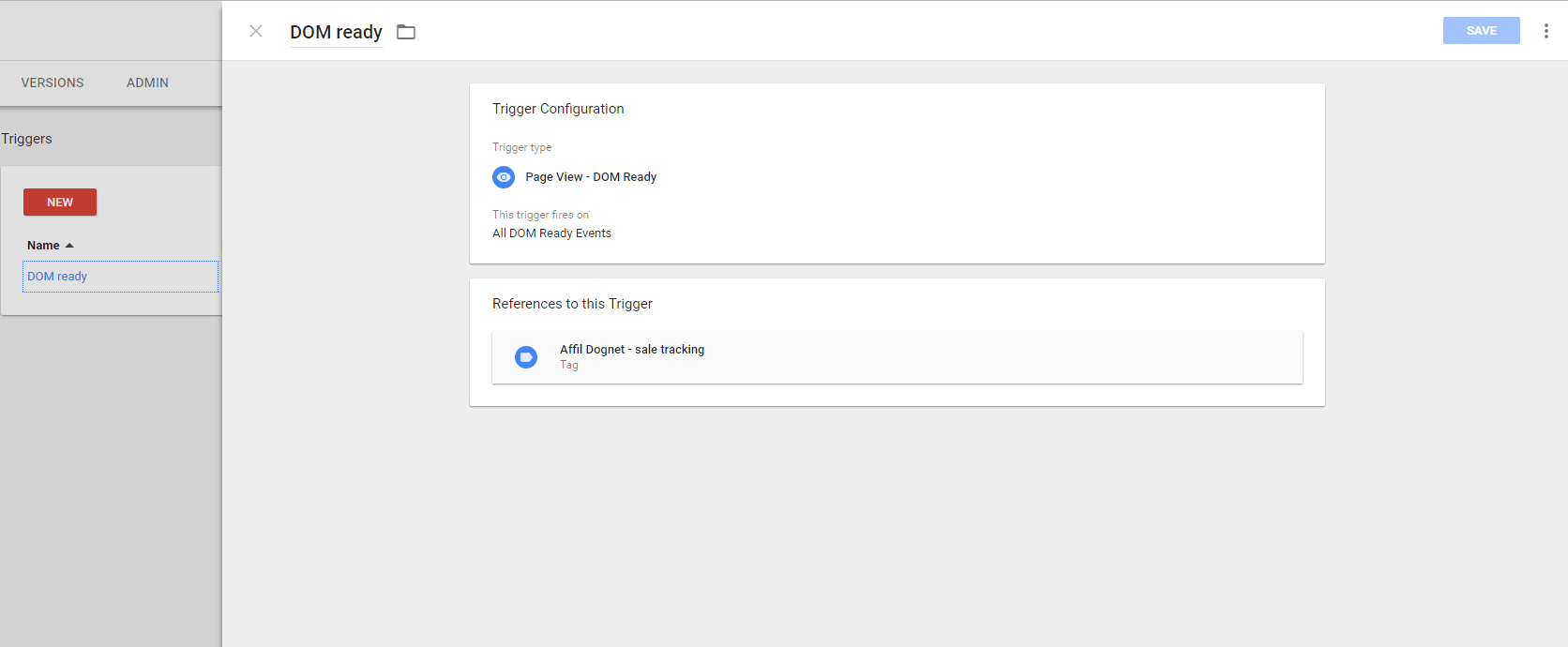Click the folder icon beside trigger name
Image resolution: width=1568 pixels, height=647 pixels.
coord(406,32)
